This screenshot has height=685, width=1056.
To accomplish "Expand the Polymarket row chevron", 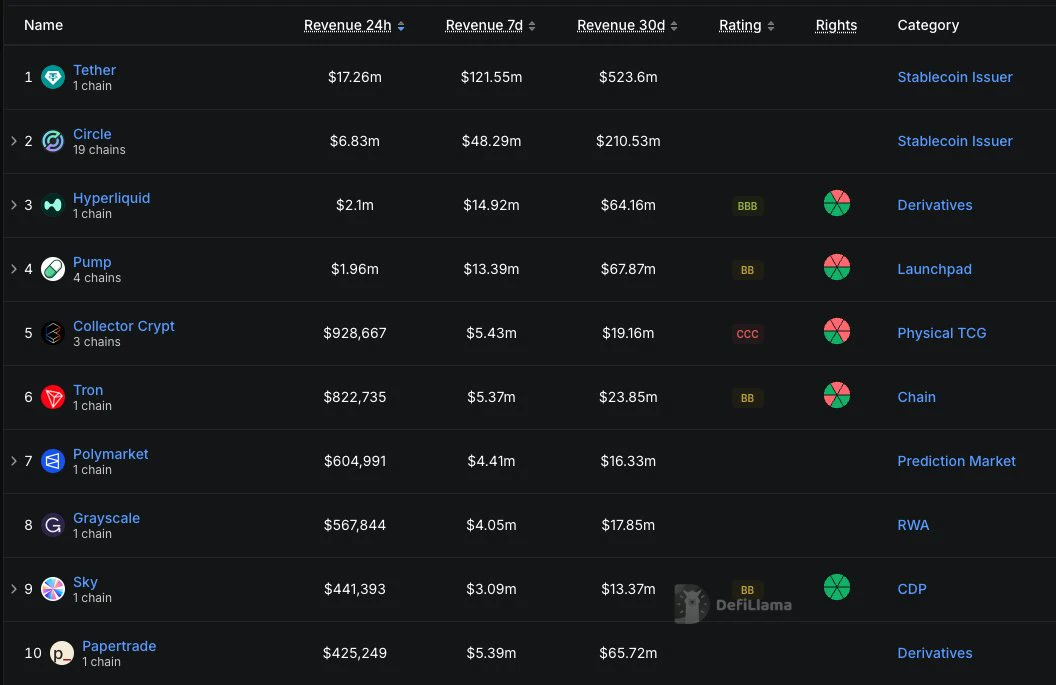I will pyautogui.click(x=13, y=461).
